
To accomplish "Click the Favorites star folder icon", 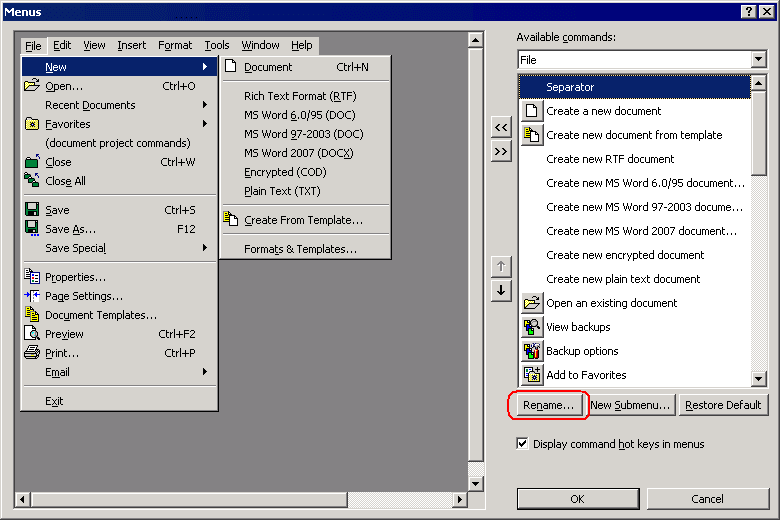I will coord(32,124).
